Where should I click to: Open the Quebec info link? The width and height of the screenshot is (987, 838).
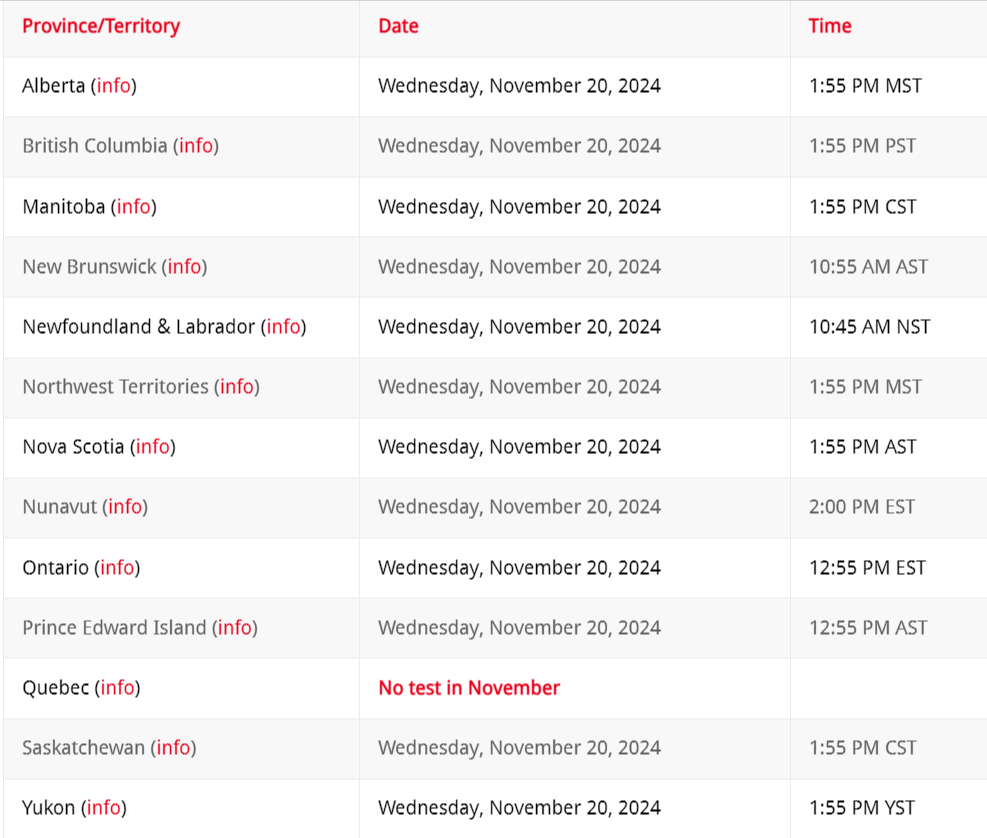(x=117, y=688)
